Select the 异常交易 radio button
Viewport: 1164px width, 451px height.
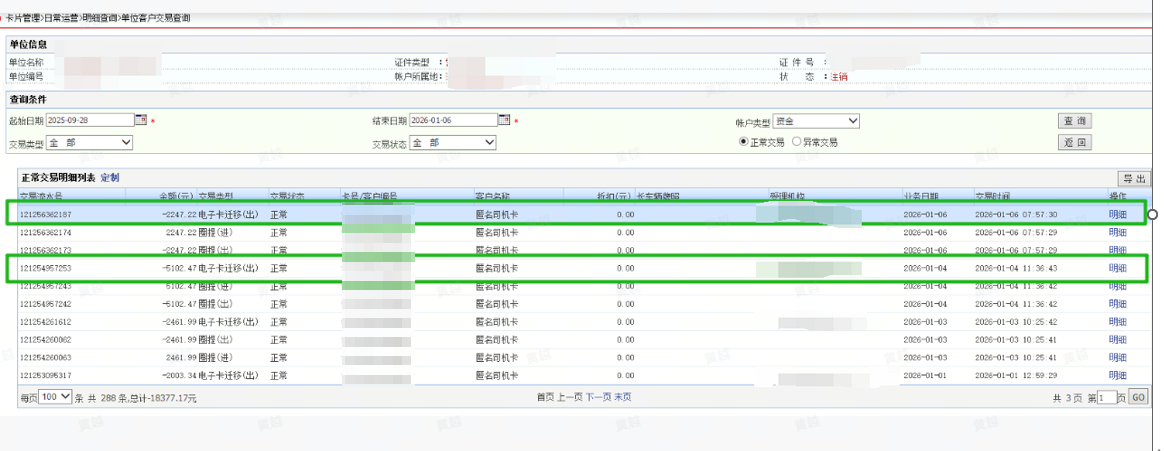click(796, 142)
